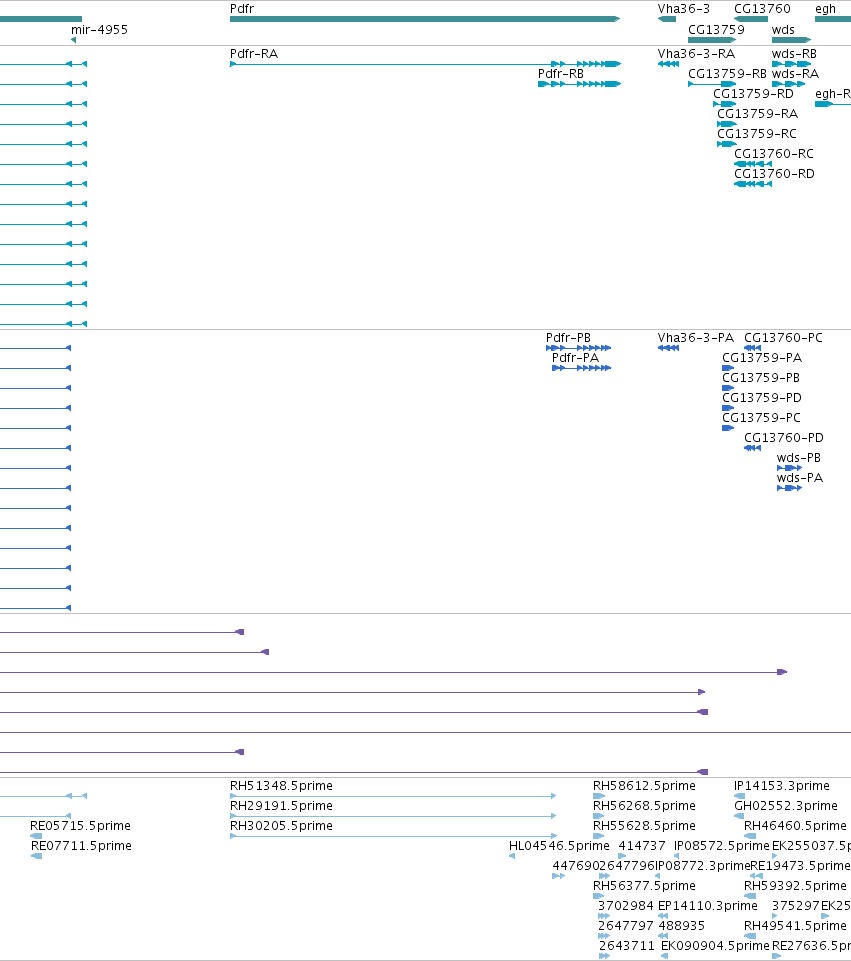Open the RH55628.5prime cDNA label

[644, 826]
